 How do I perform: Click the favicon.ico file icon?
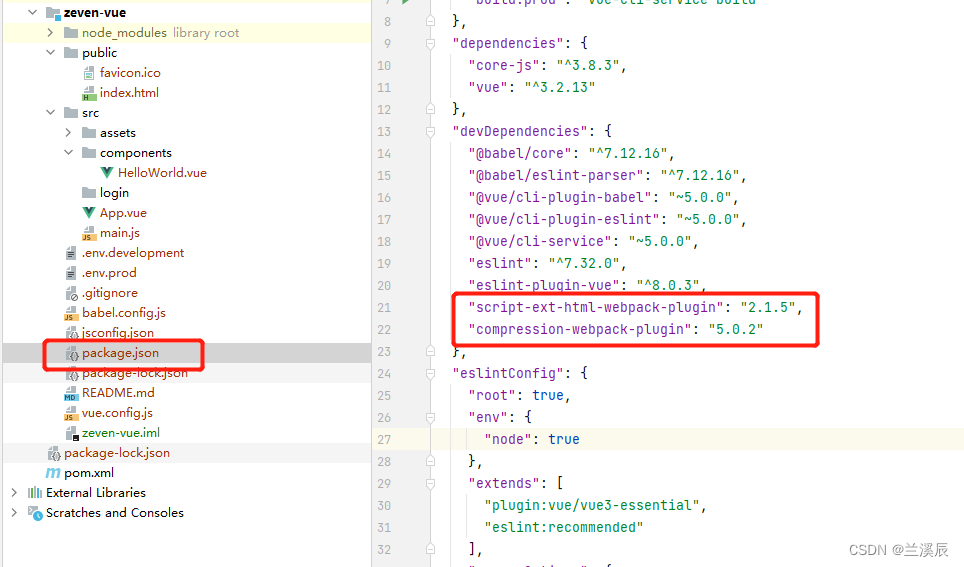coord(89,73)
